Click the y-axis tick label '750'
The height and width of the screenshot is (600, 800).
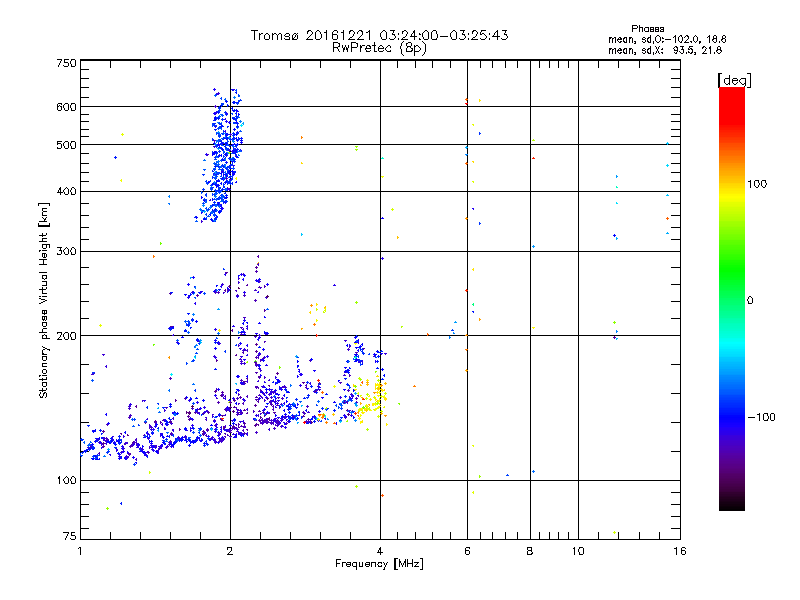coord(66,63)
